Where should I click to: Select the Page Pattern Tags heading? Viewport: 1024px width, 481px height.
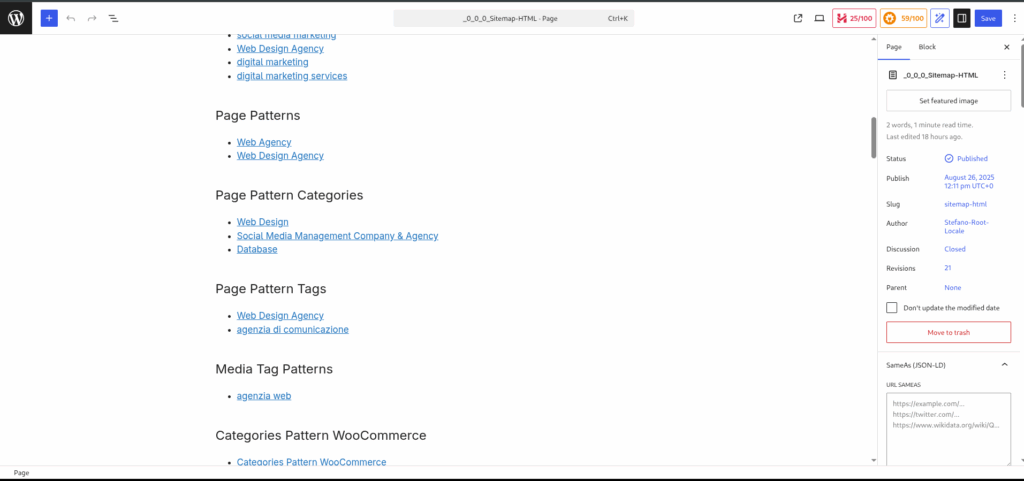pos(271,288)
